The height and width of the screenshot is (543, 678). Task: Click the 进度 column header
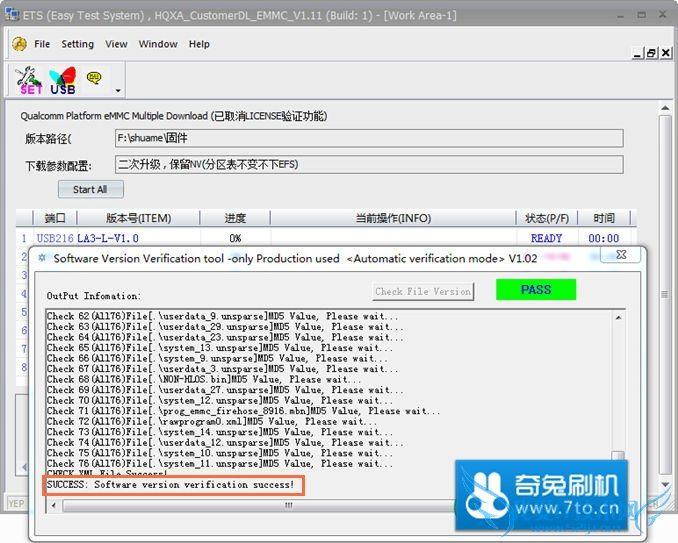(235, 218)
